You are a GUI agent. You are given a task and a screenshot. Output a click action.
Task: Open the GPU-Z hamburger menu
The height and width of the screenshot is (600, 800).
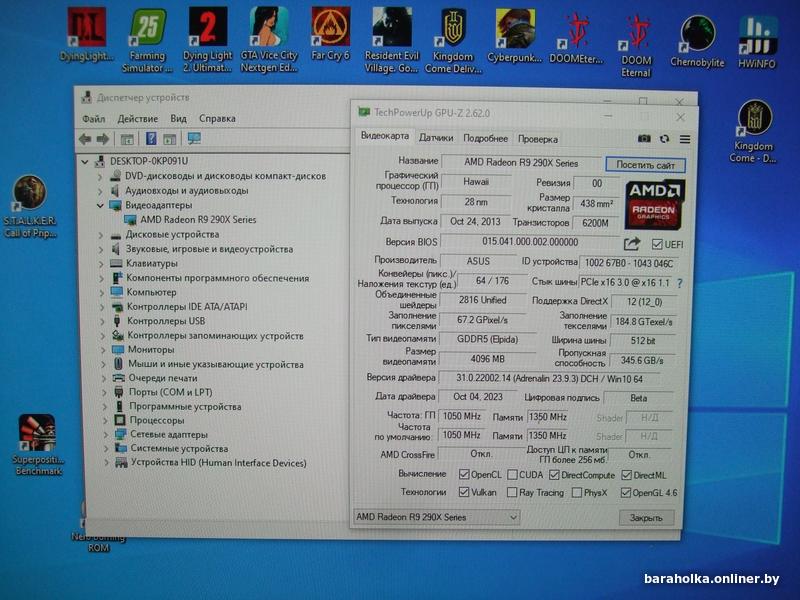[685, 139]
